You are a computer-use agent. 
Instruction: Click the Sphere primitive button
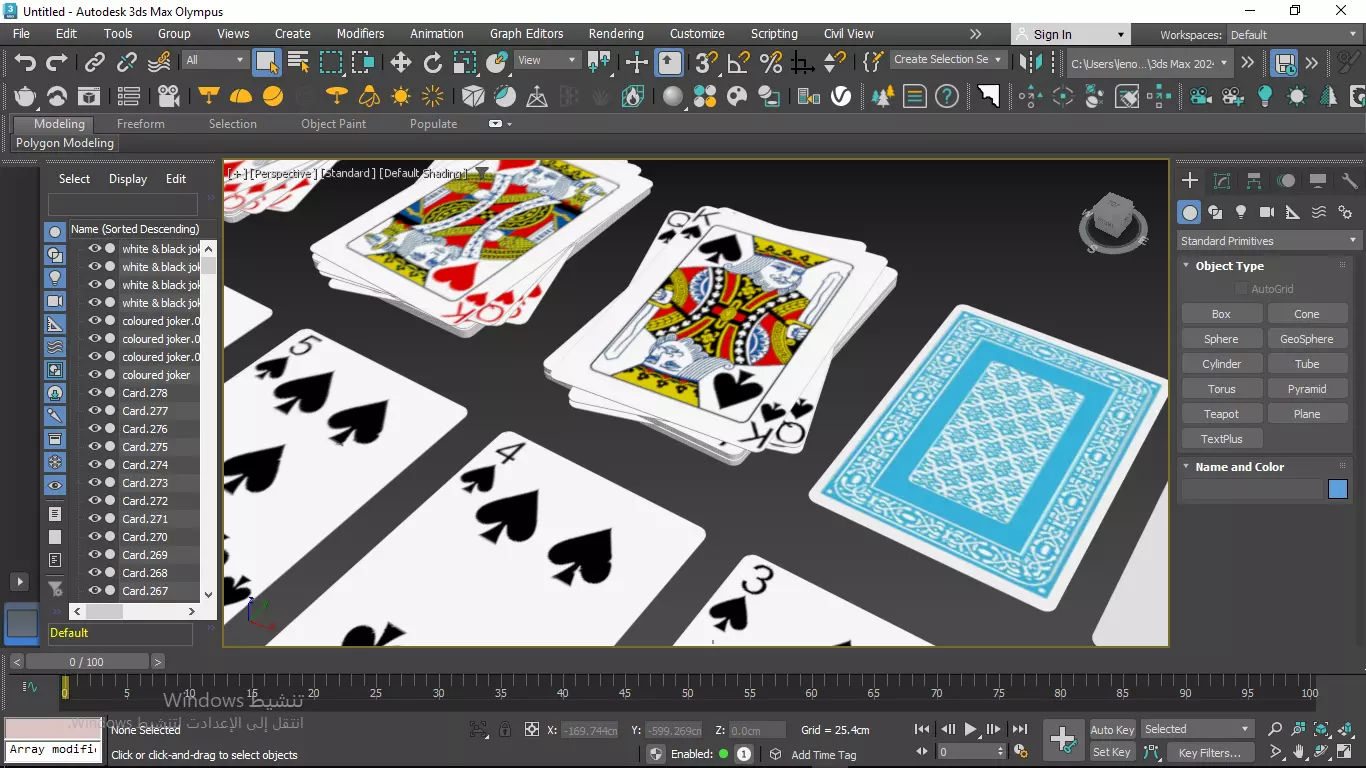pos(1221,339)
